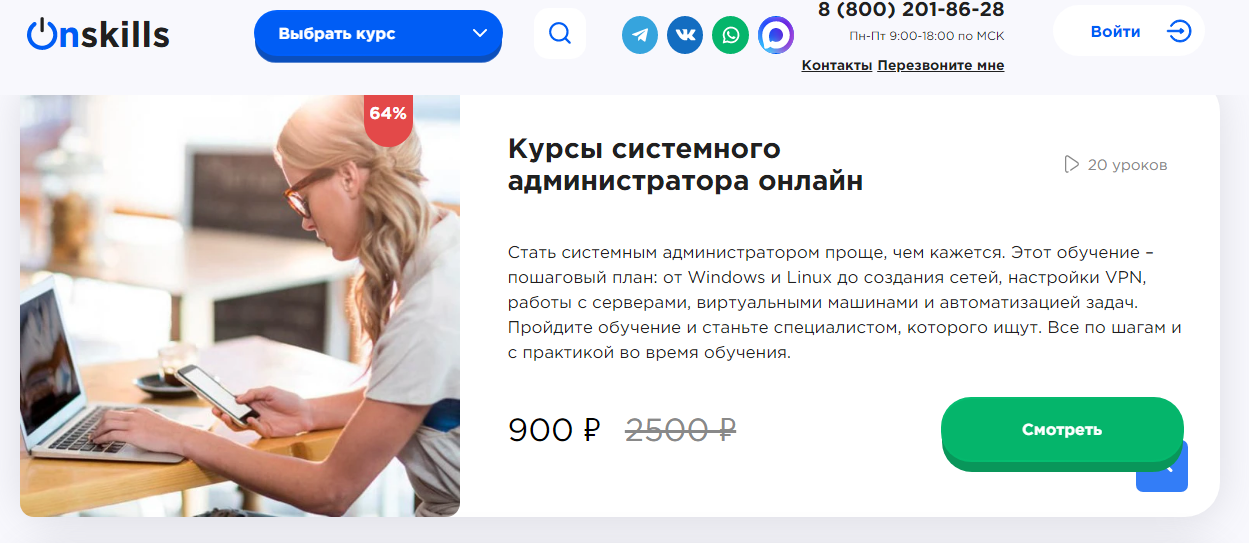Open the WhatsApp chat icon
Screen dimensions: 1249x543
coord(730,35)
